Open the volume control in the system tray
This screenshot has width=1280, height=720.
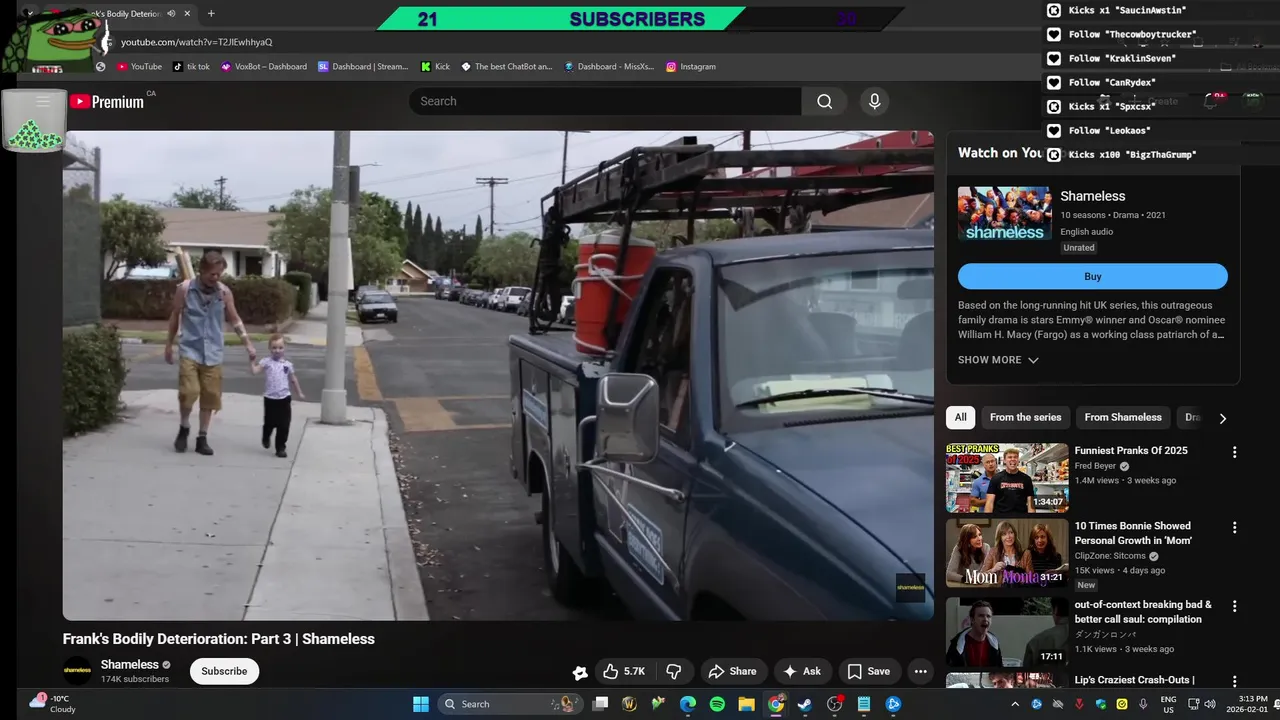1211,704
